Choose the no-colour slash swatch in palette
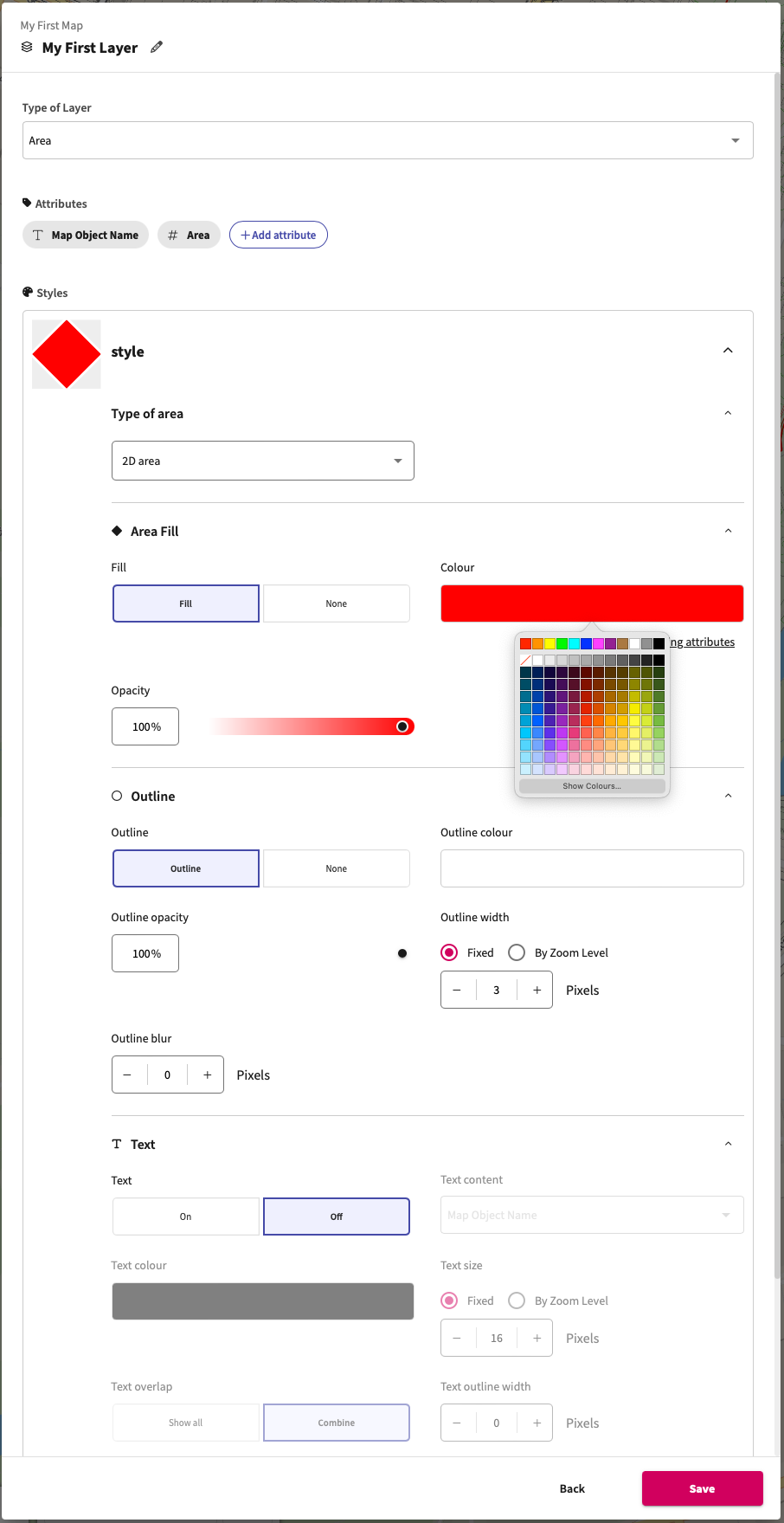This screenshot has height=1523, width=784. 525,660
